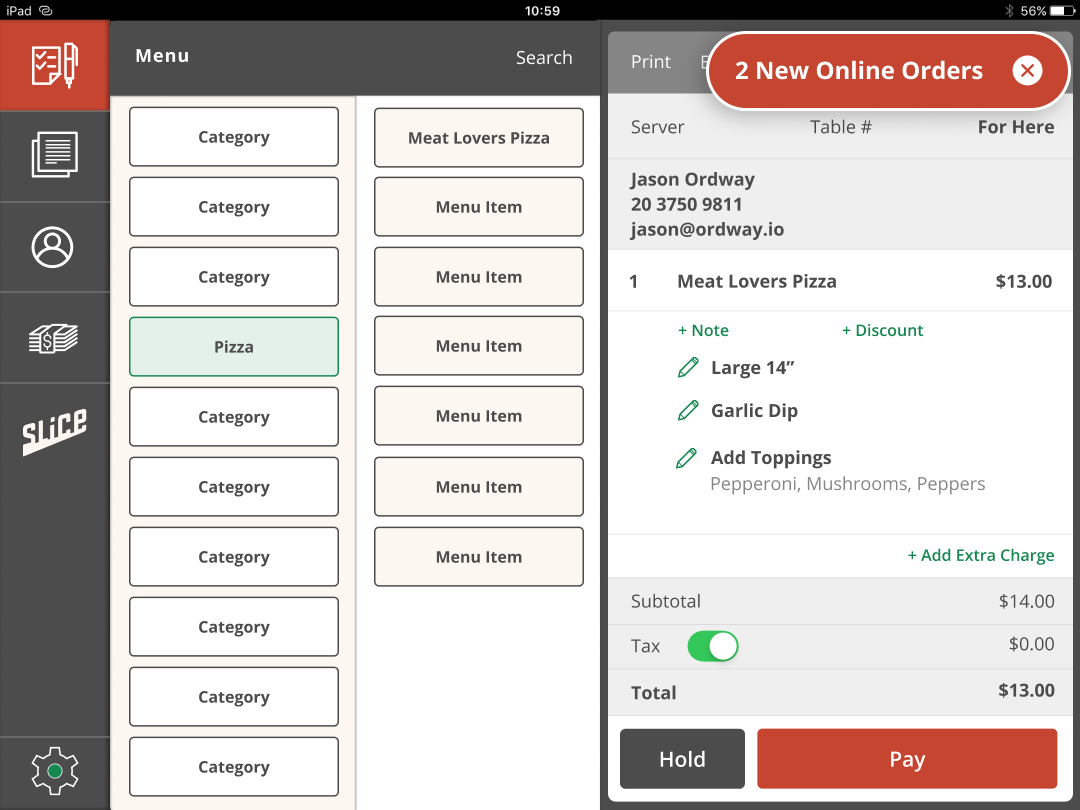
Task: Open the customer profile sidebar icon
Action: pyautogui.click(x=55, y=247)
